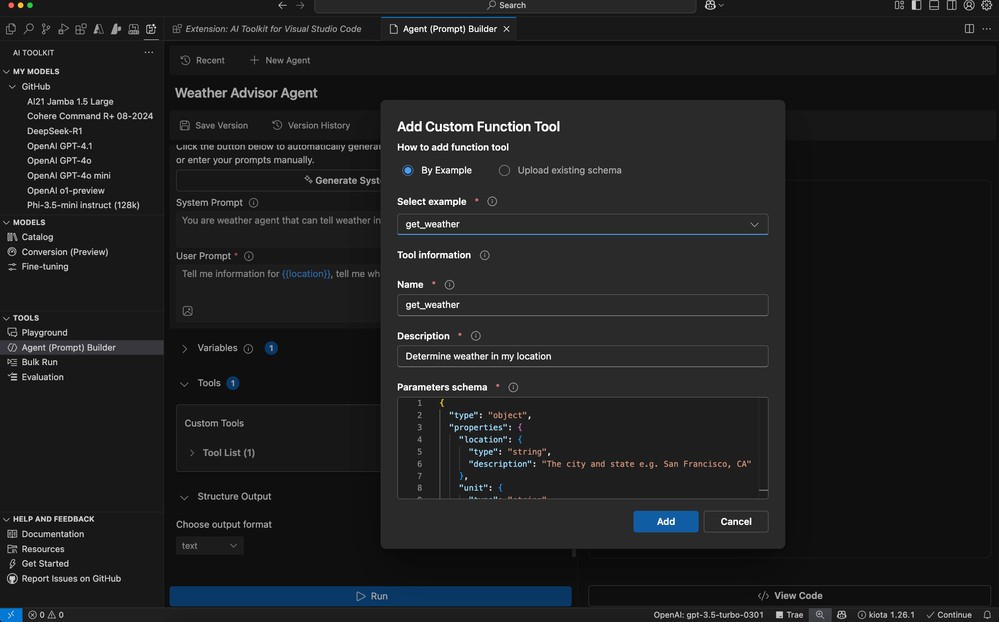Image resolution: width=999 pixels, height=622 pixels.
Task: Expand the Variables section
Action: (184, 349)
